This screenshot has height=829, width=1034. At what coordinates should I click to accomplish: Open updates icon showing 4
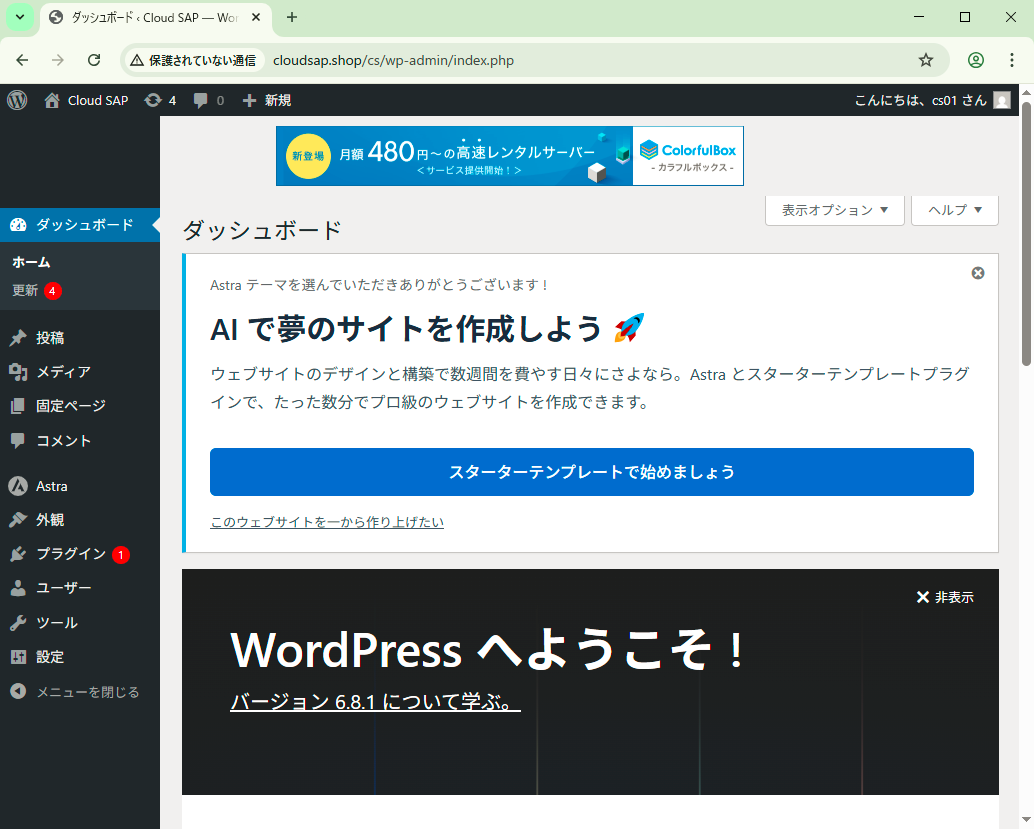pos(153,100)
